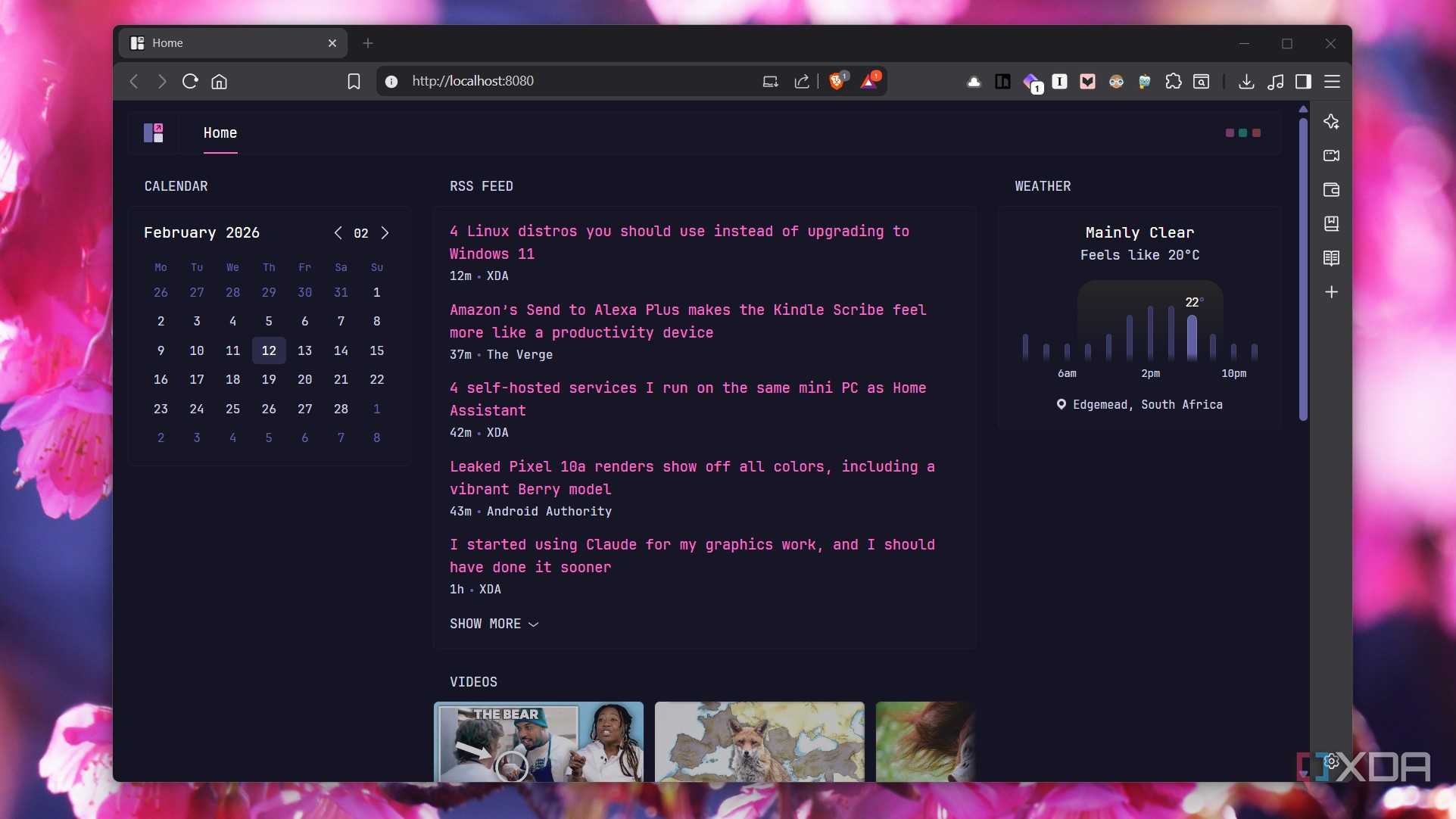The width and height of the screenshot is (1456, 819).
Task: Go to browser home page icon
Action: click(219, 81)
